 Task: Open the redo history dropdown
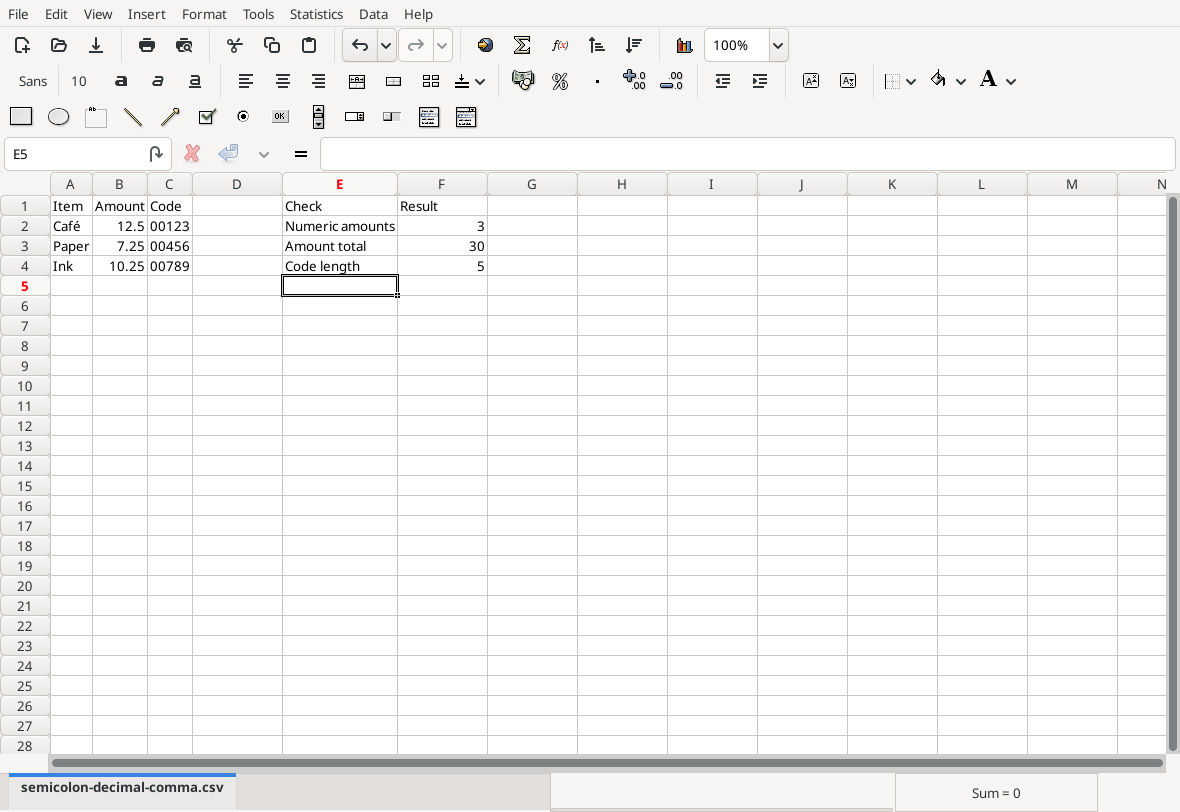tap(442, 45)
